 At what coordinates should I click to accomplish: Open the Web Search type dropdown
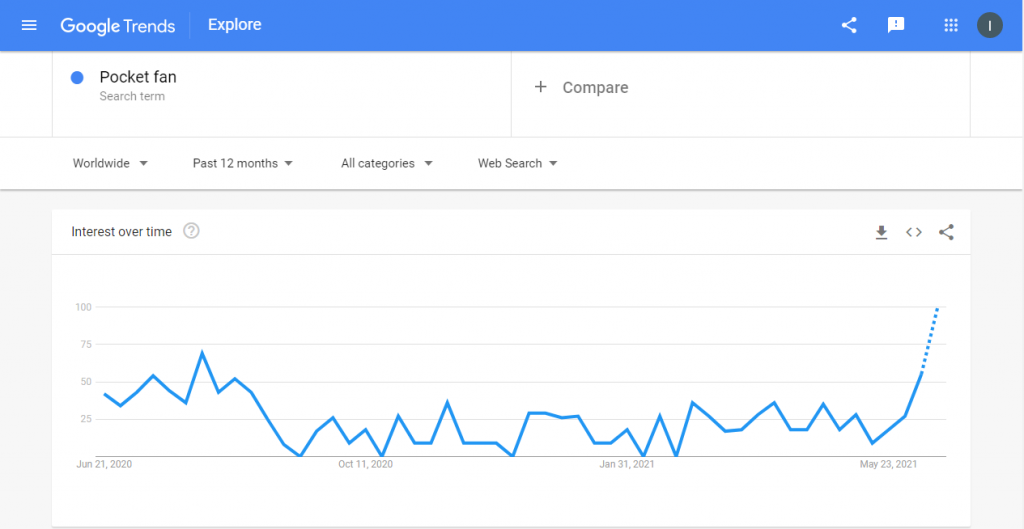pos(517,163)
